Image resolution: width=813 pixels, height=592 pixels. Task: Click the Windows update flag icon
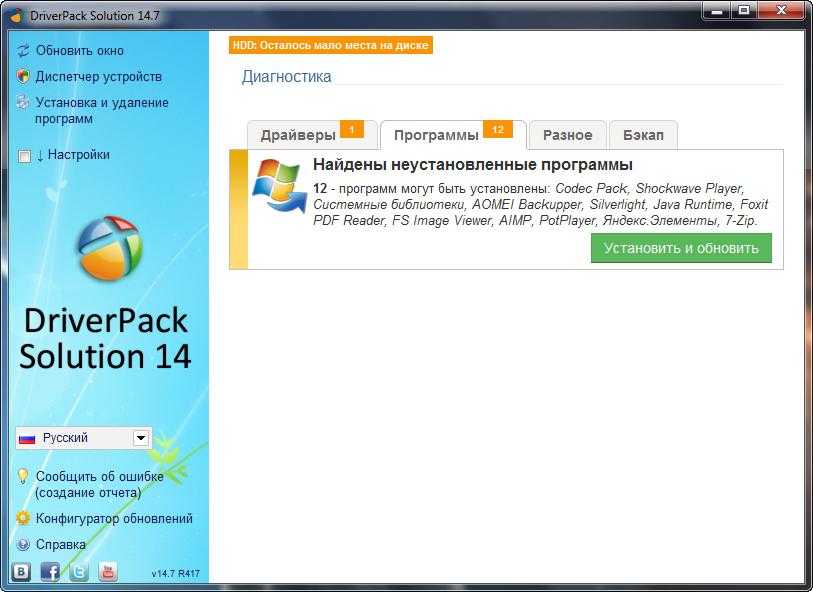(x=280, y=187)
